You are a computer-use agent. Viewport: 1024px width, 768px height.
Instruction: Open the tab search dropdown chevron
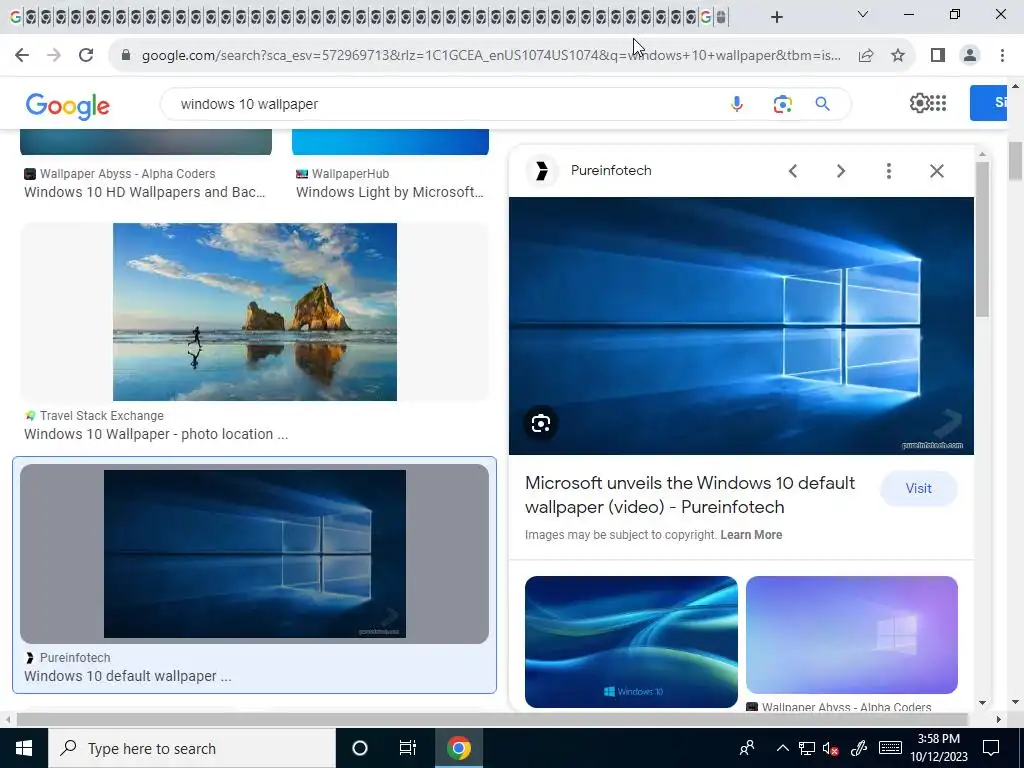point(863,14)
